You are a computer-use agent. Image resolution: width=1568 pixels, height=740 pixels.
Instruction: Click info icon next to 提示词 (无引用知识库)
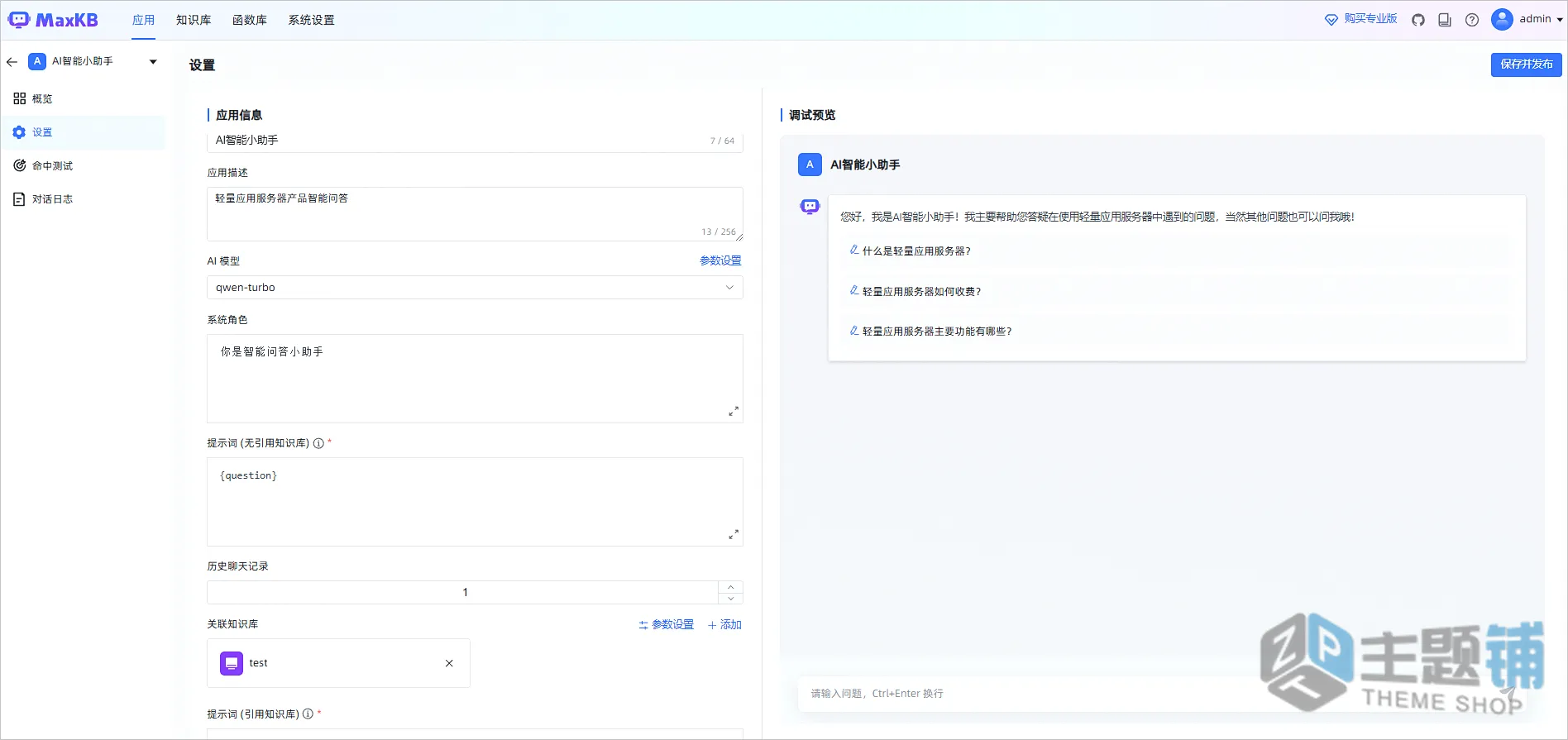pyautogui.click(x=318, y=443)
